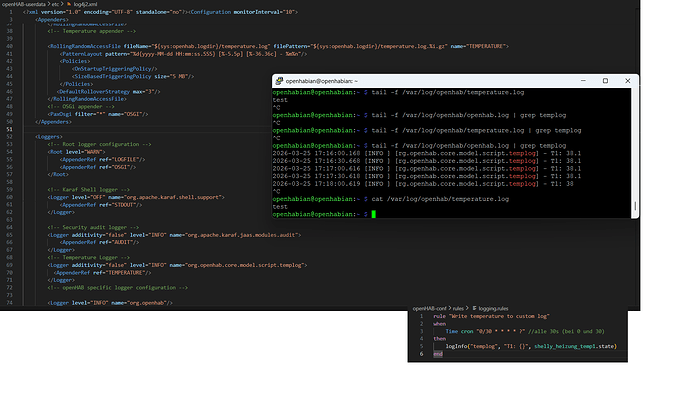Maximize the openhabian terminal window
Viewport: 690px width, 393px height.
tap(606, 81)
